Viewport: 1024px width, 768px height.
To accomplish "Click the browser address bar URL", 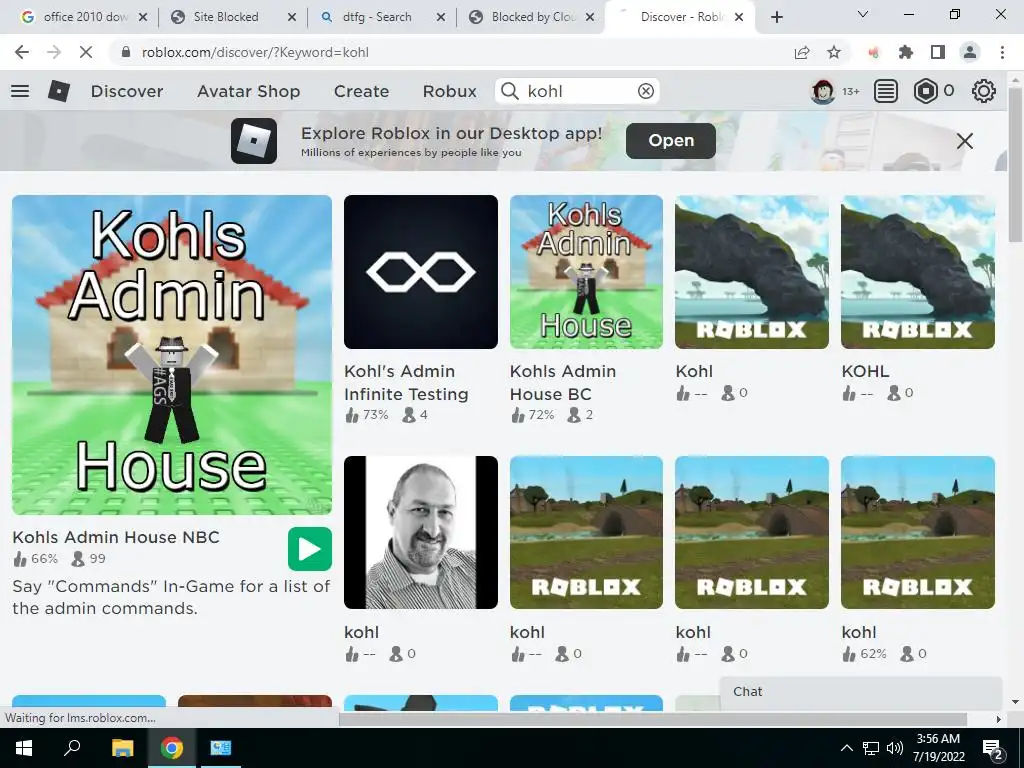I will click(x=255, y=52).
